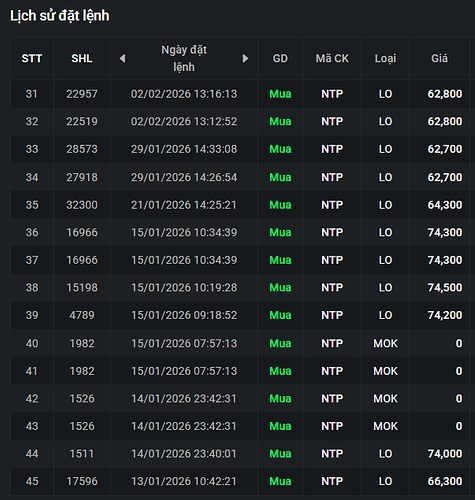This screenshot has height=500, width=475.
Task: Select order row with SHL 22957
Action: pos(240,94)
